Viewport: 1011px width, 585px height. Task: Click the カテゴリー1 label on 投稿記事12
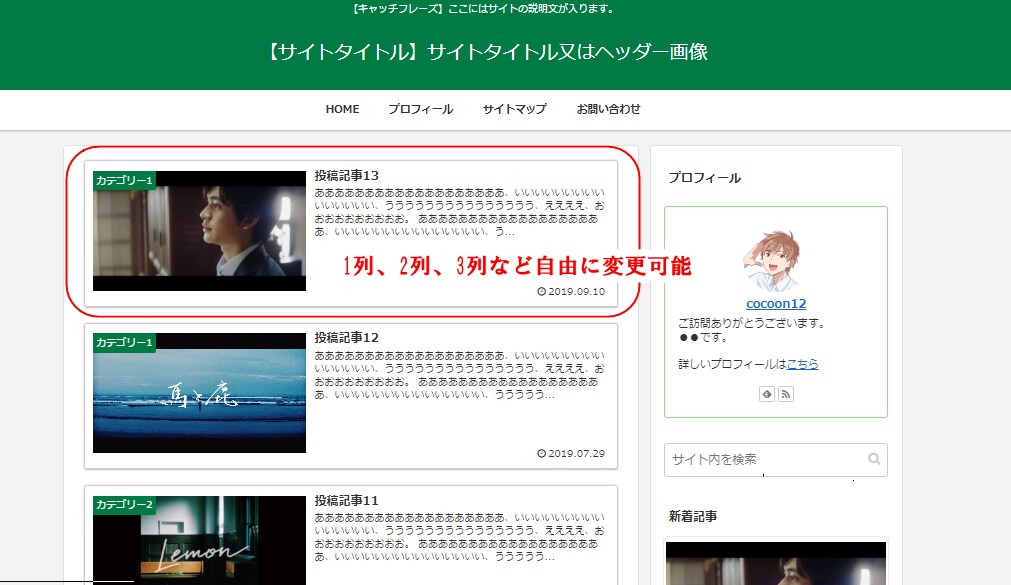point(124,342)
